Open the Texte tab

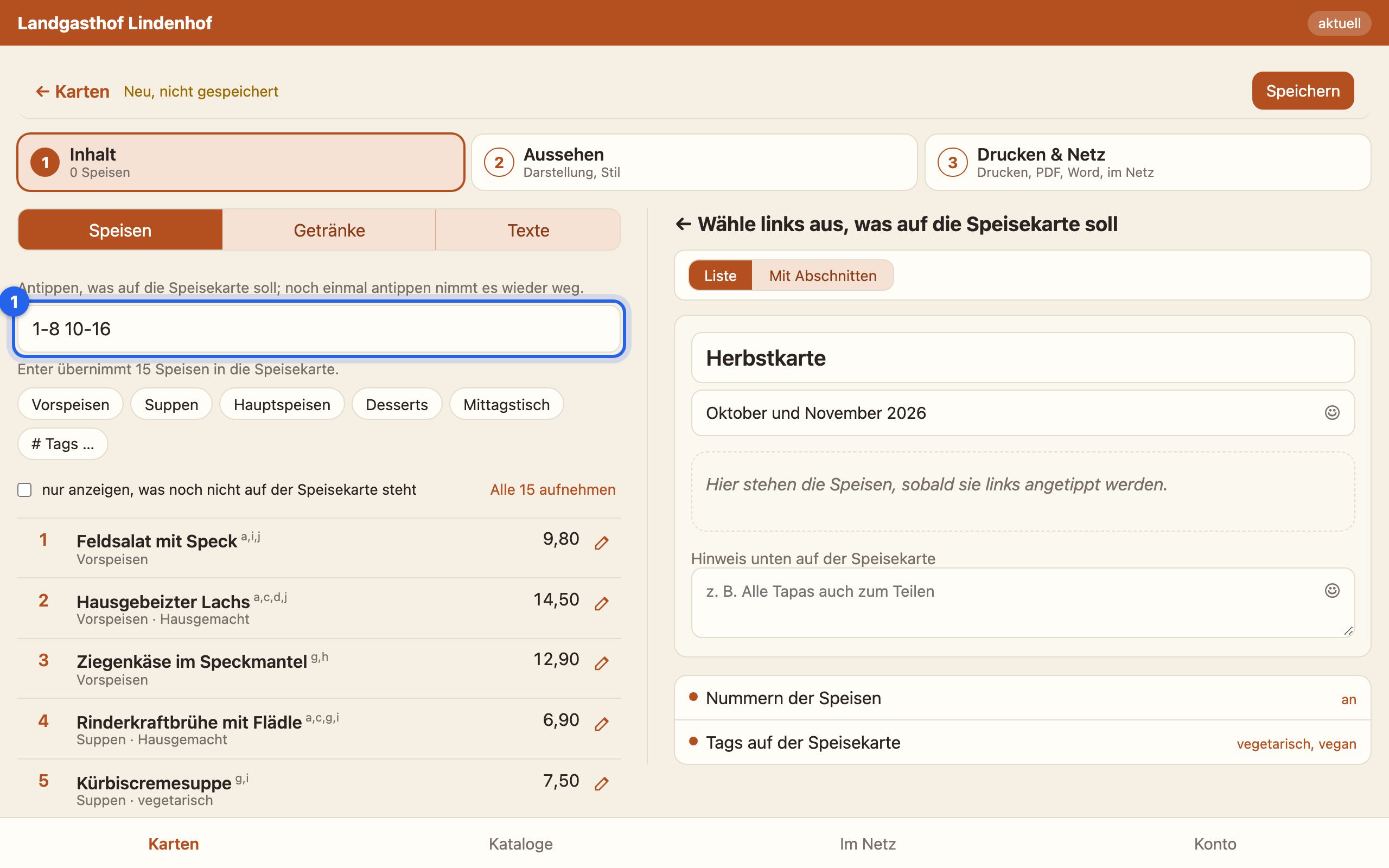(528, 230)
